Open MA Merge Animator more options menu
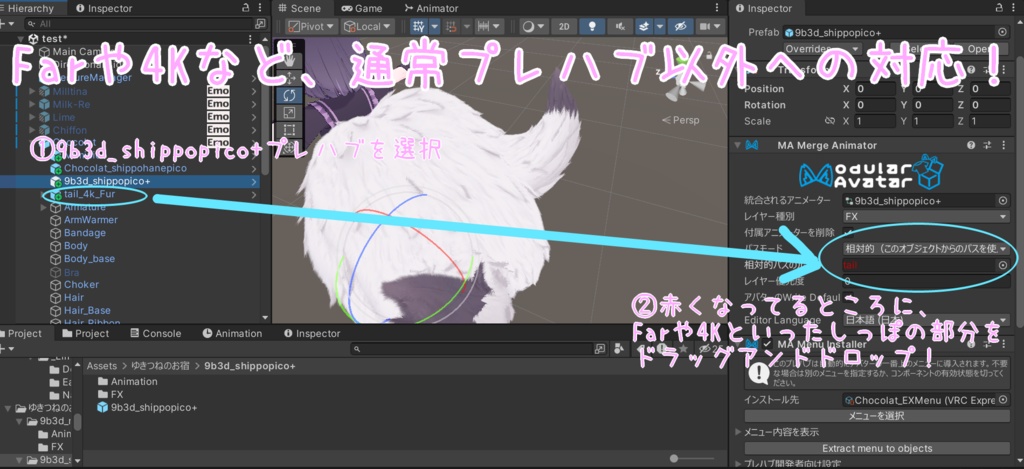 click(1002, 145)
